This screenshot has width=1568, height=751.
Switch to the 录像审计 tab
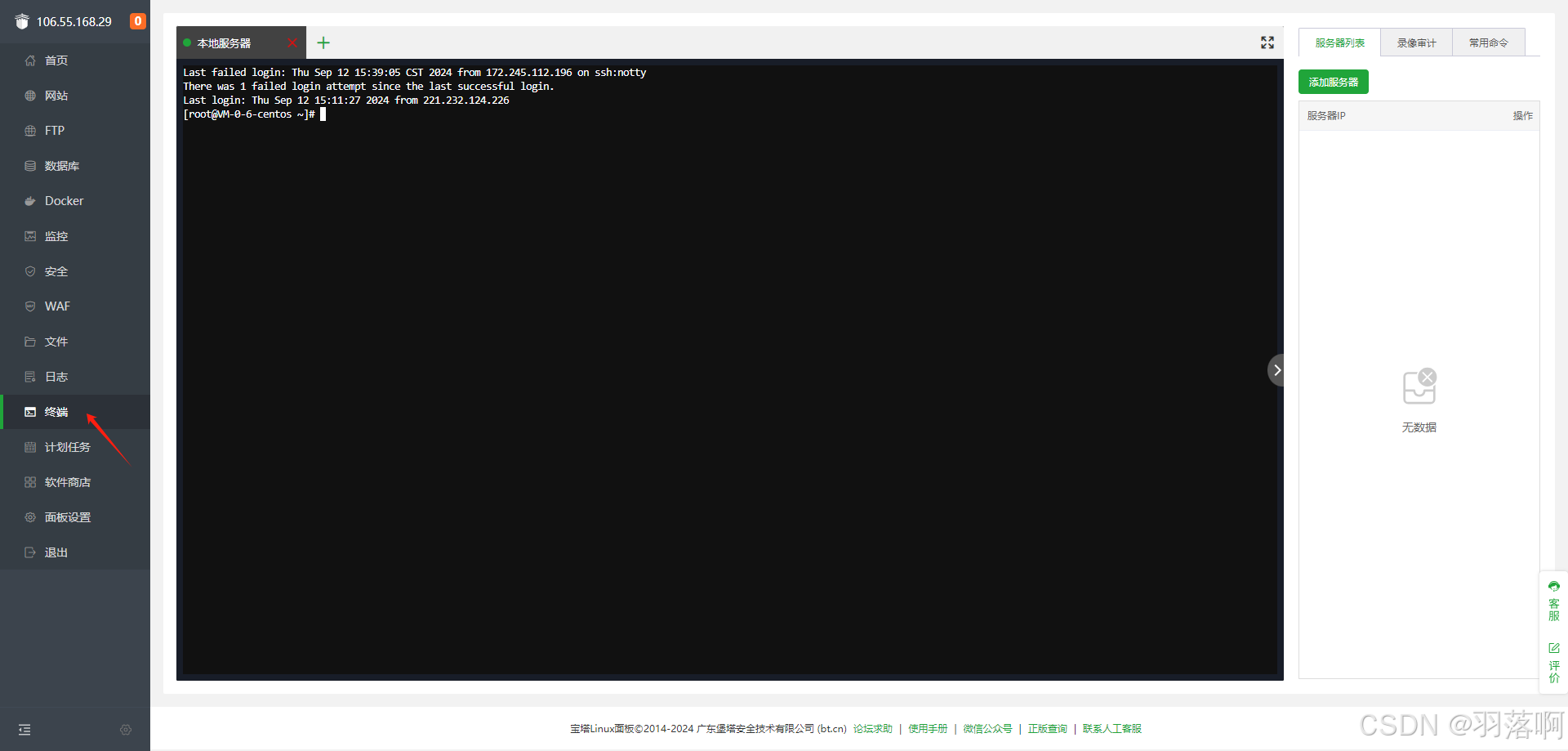pos(1416,42)
